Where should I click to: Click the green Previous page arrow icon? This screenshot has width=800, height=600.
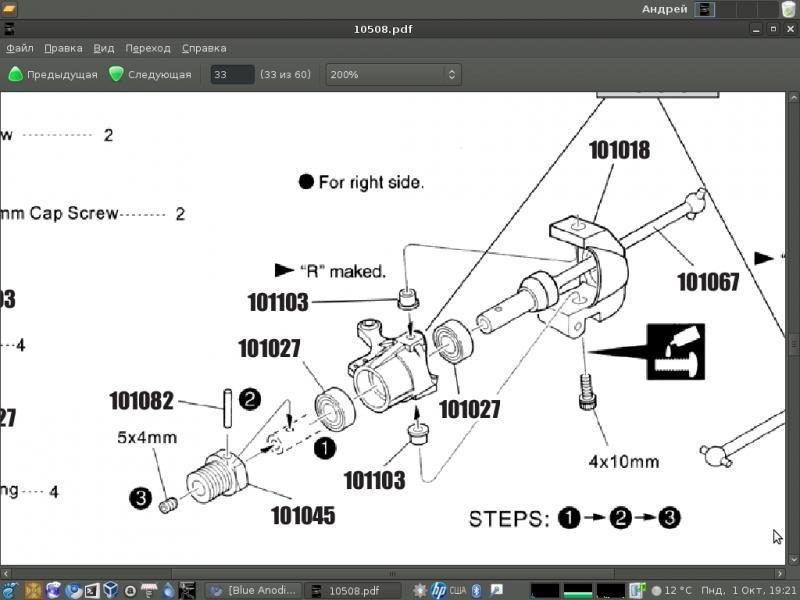coord(15,74)
